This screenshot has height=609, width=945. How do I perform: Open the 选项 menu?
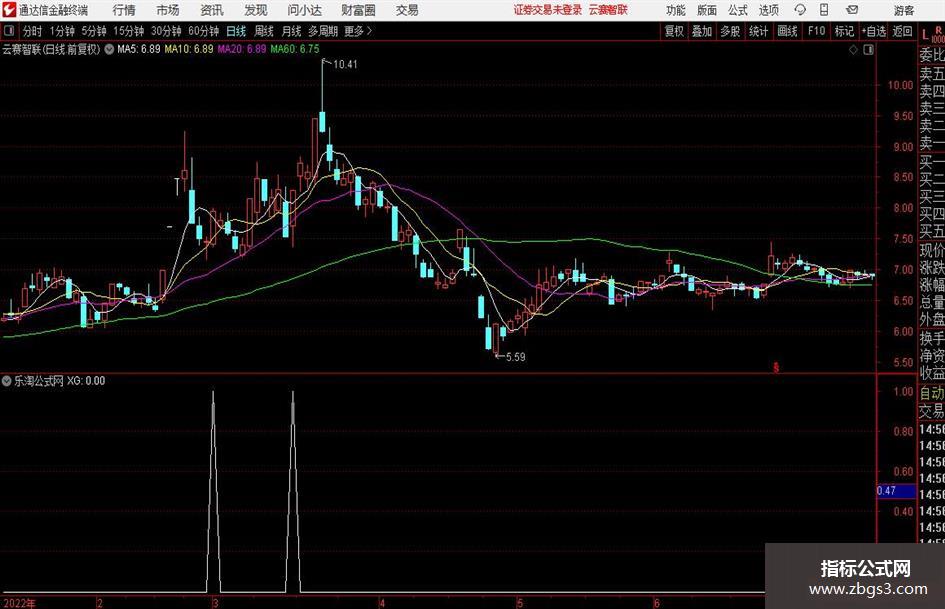(768, 10)
